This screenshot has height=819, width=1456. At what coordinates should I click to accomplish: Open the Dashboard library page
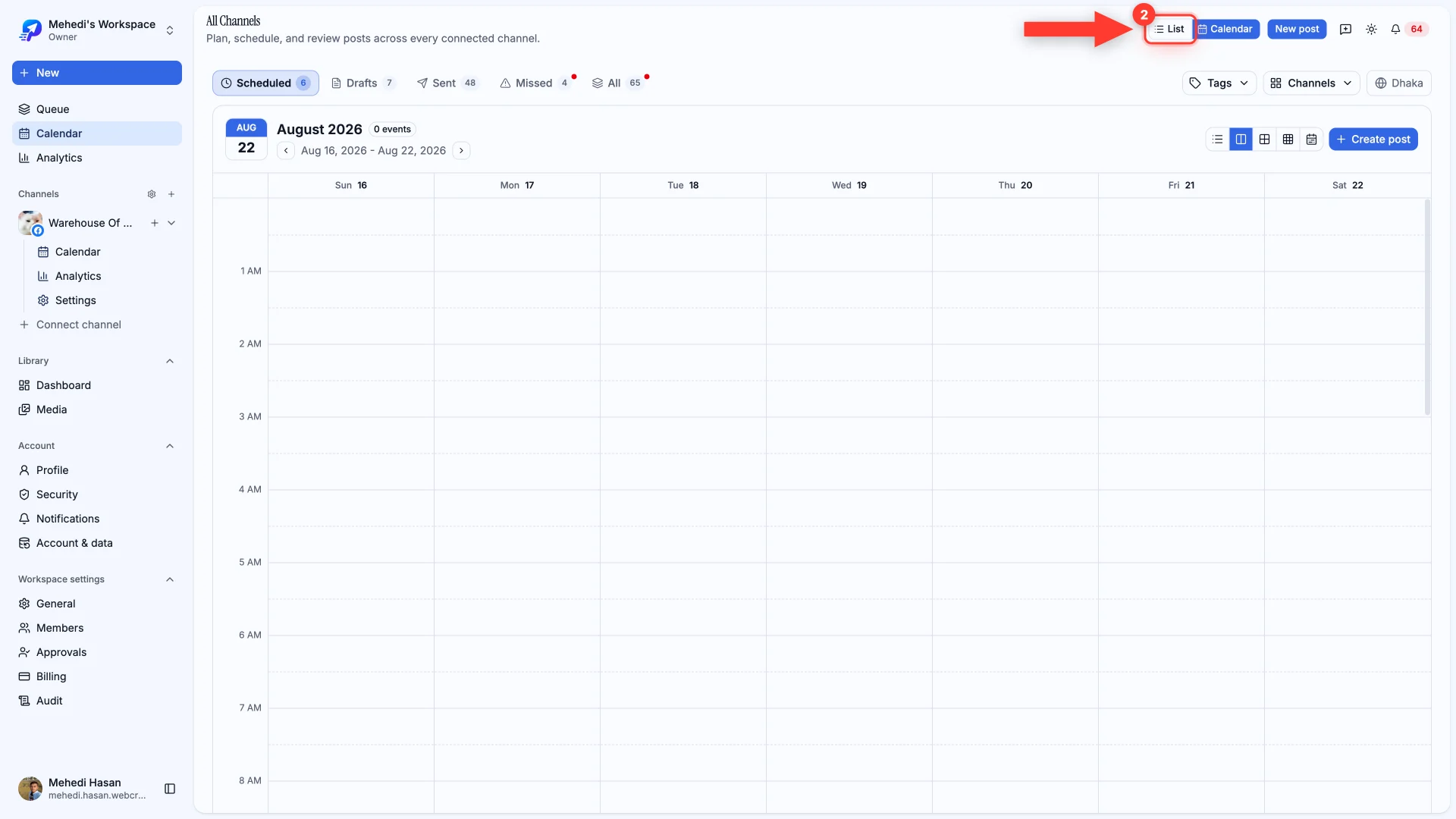pyautogui.click(x=97, y=385)
